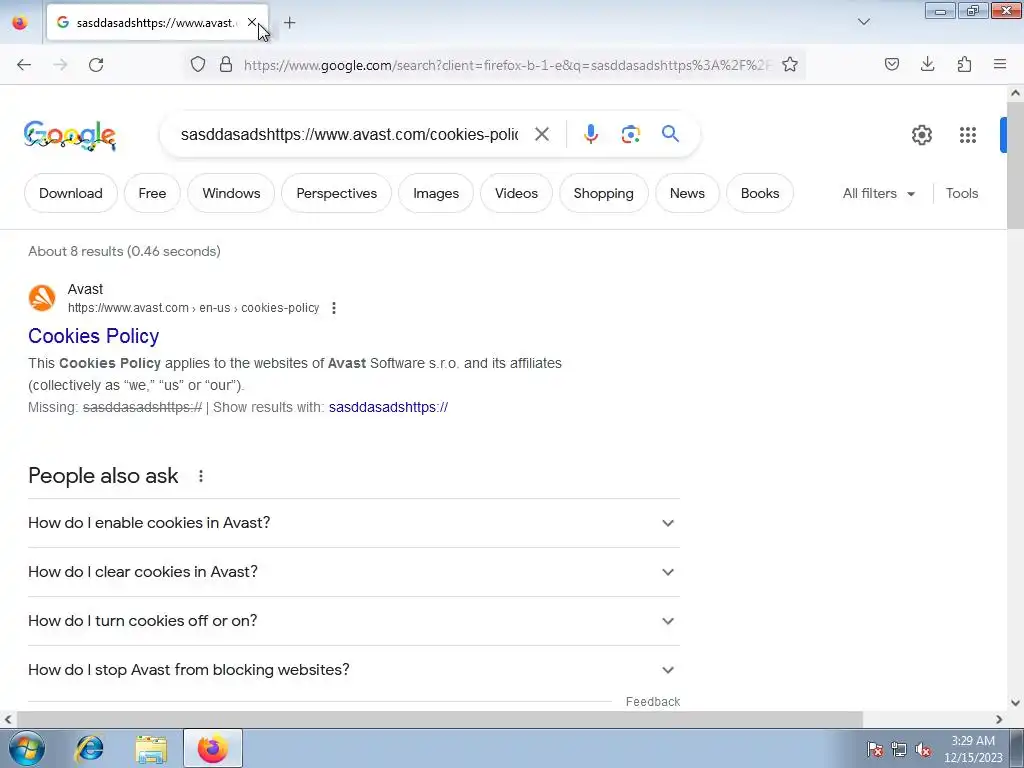Reload the page with refresh icon
The width and height of the screenshot is (1024, 768).
click(x=96, y=65)
